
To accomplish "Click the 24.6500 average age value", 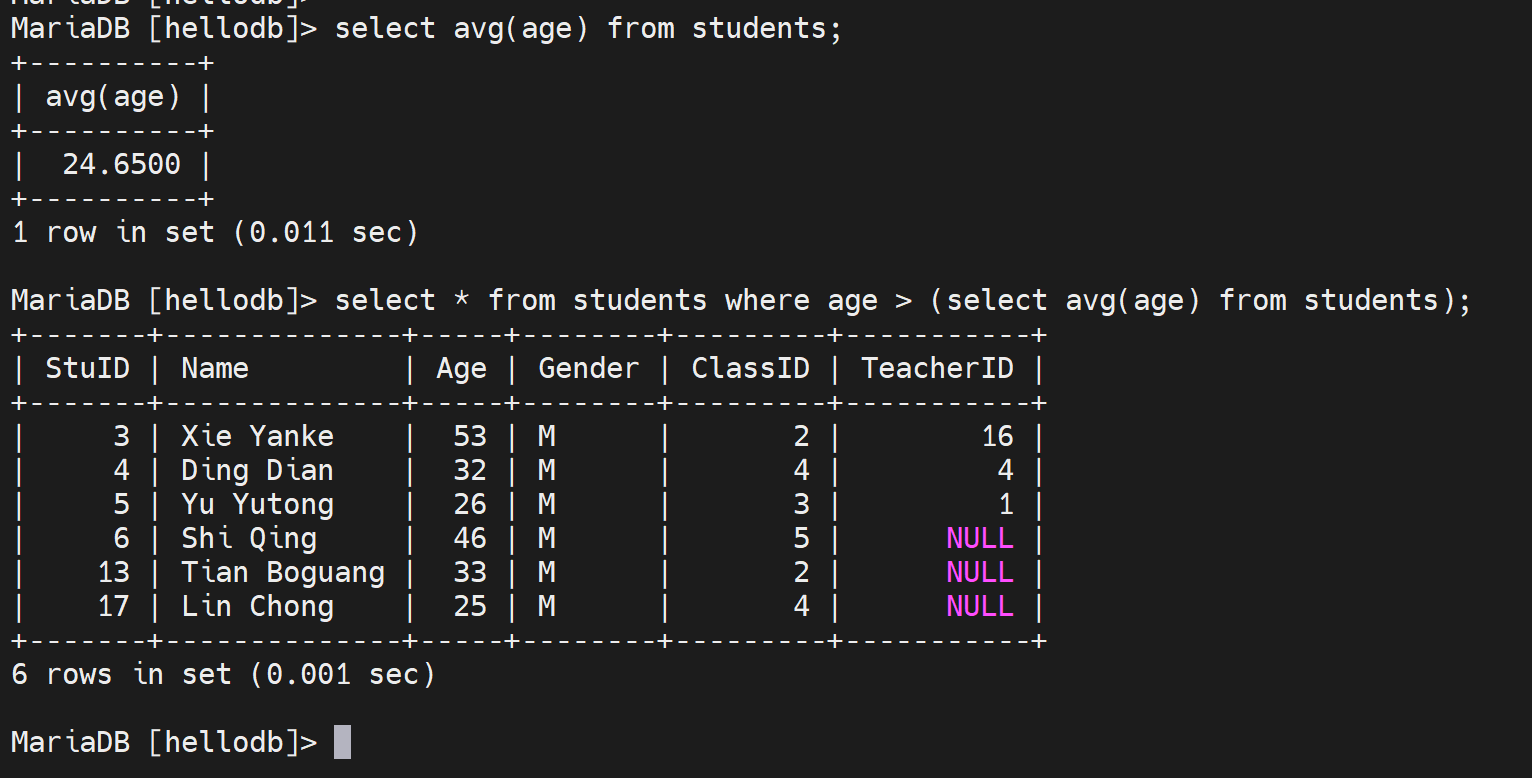I will click(x=121, y=164).
